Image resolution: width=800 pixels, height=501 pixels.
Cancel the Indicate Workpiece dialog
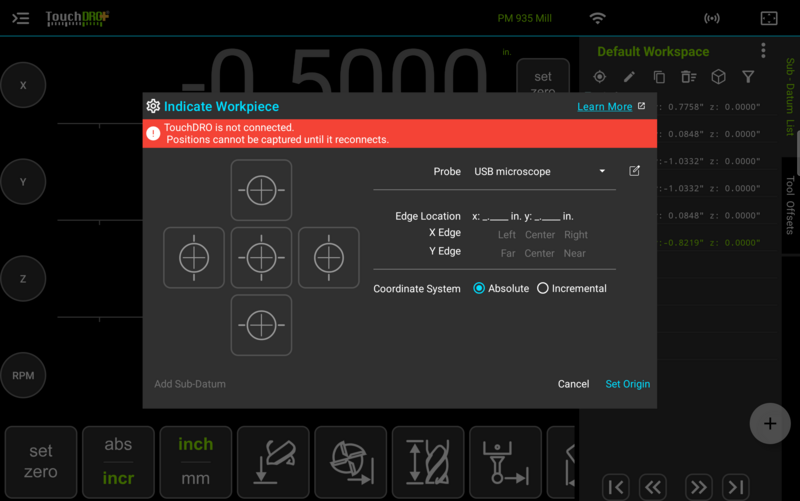[x=573, y=384]
